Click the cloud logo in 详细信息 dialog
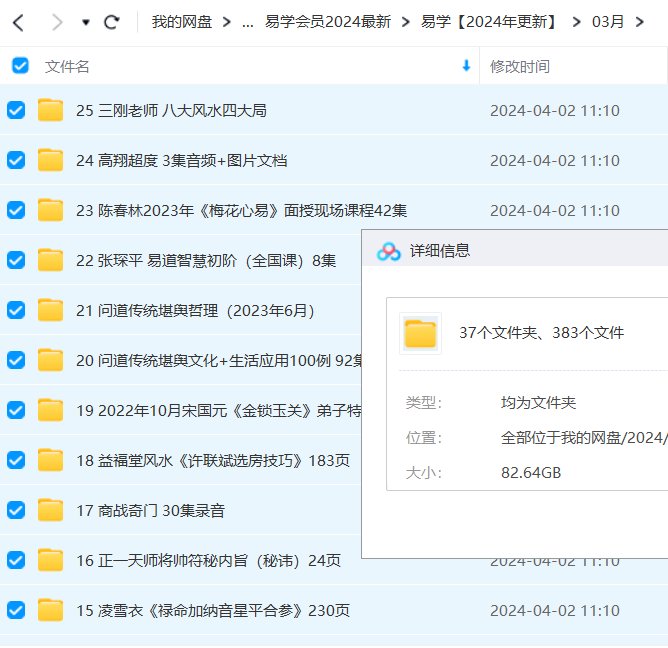 (x=388, y=251)
